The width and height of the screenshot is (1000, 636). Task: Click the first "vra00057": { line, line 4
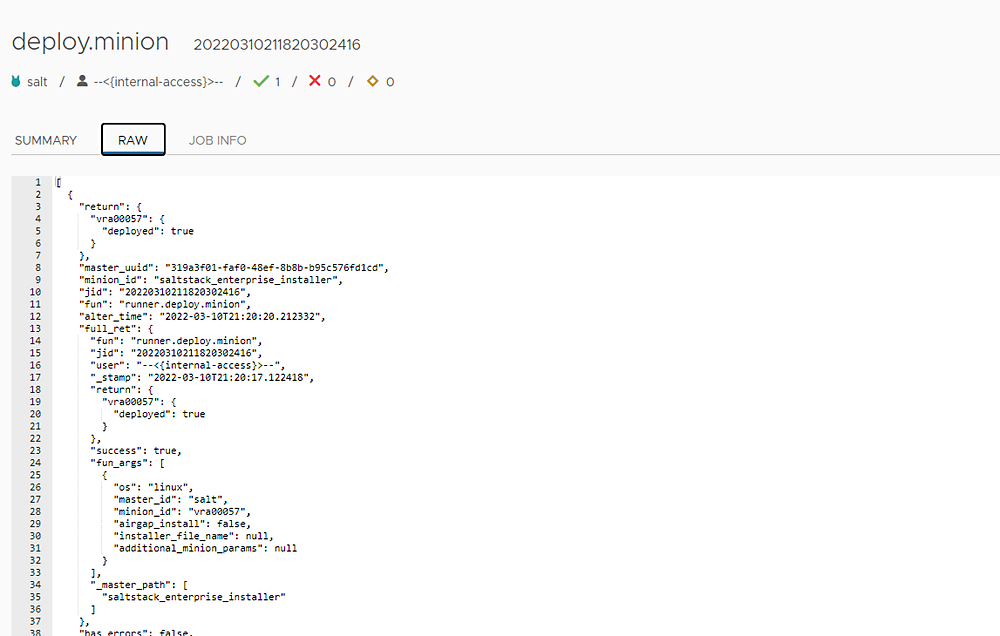(128, 219)
